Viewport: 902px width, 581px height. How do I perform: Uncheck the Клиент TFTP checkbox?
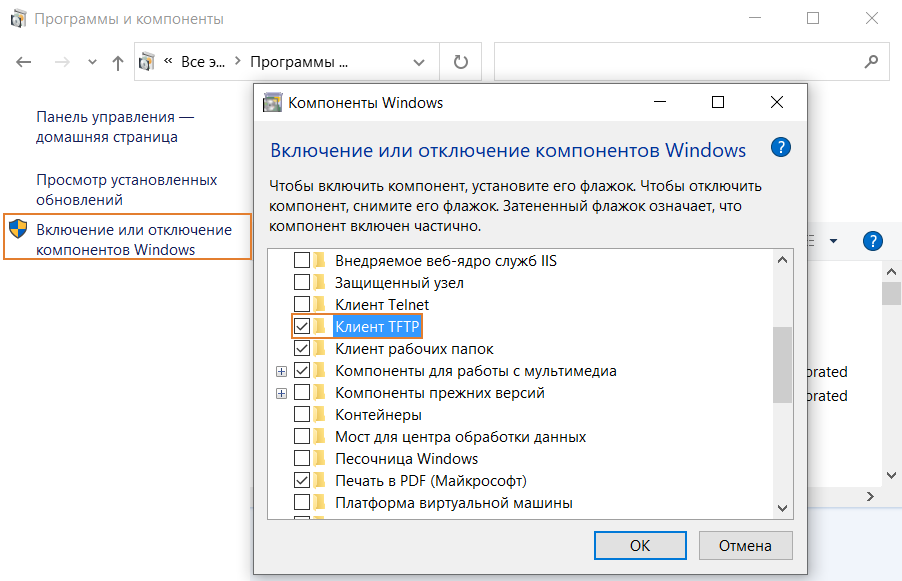tap(301, 326)
